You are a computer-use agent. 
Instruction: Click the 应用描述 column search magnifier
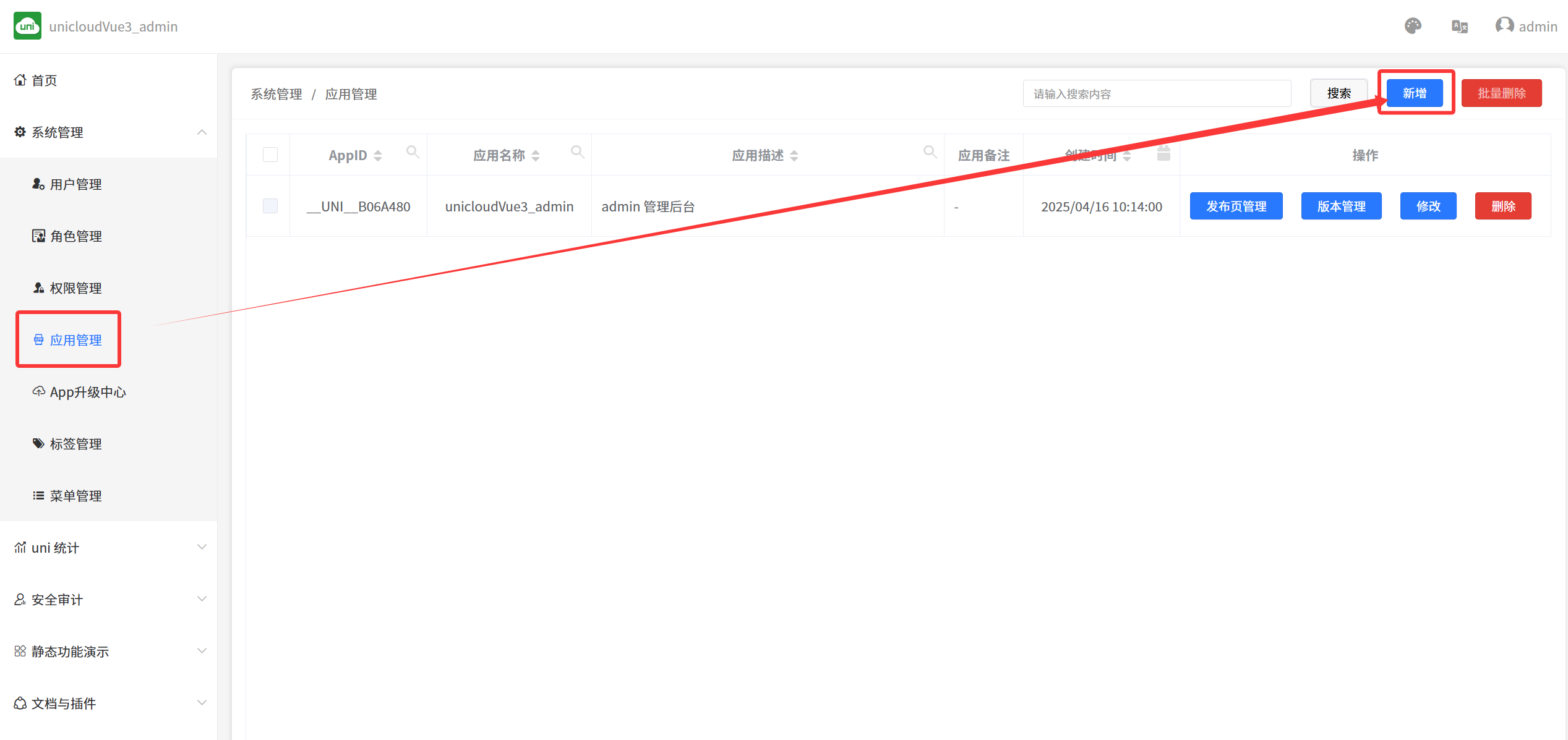930,152
